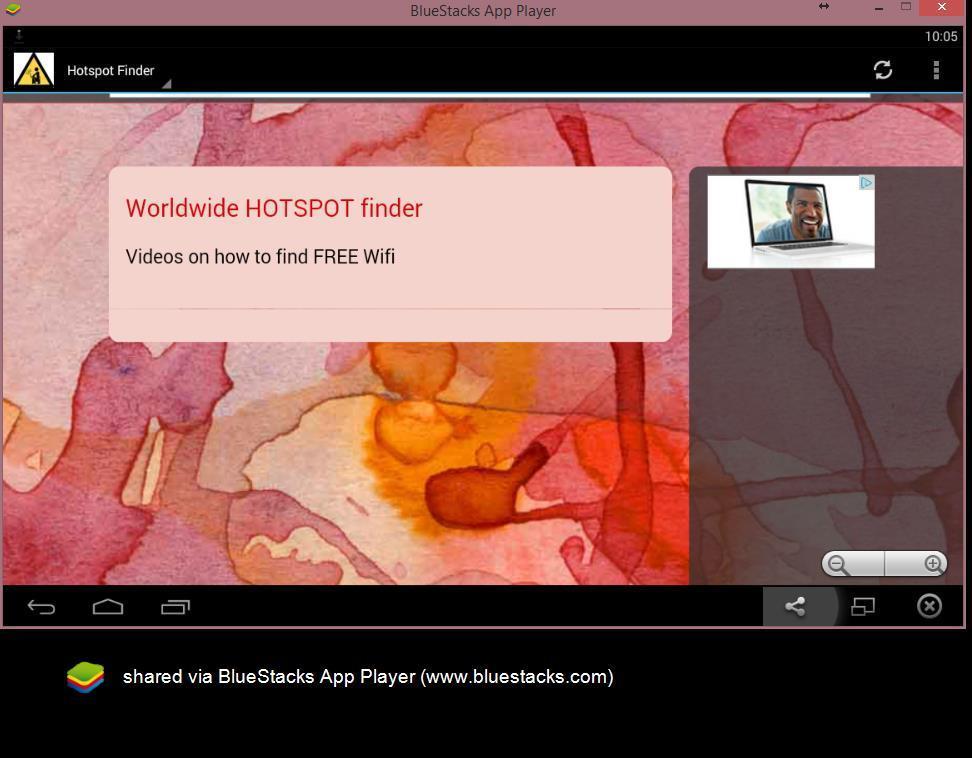This screenshot has width=972, height=758.
Task: Click the laptop advertisement banner
Action: point(790,221)
